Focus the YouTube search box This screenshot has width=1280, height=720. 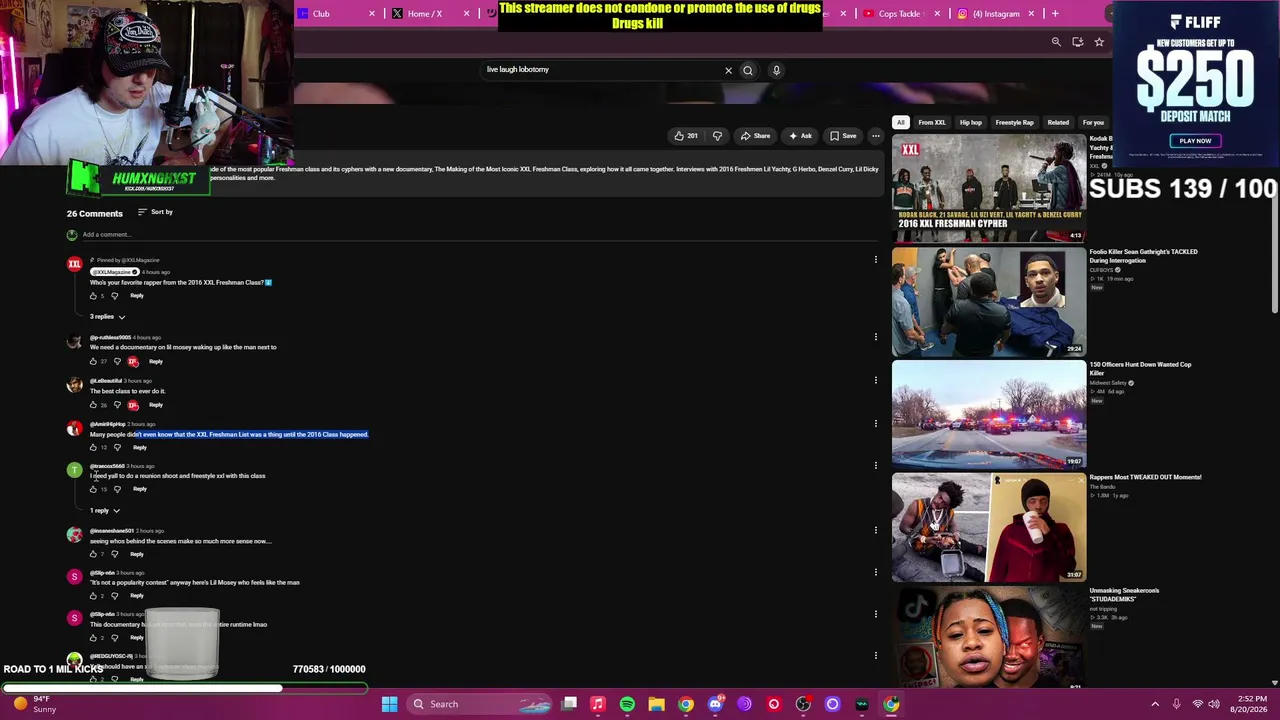tap(603, 70)
